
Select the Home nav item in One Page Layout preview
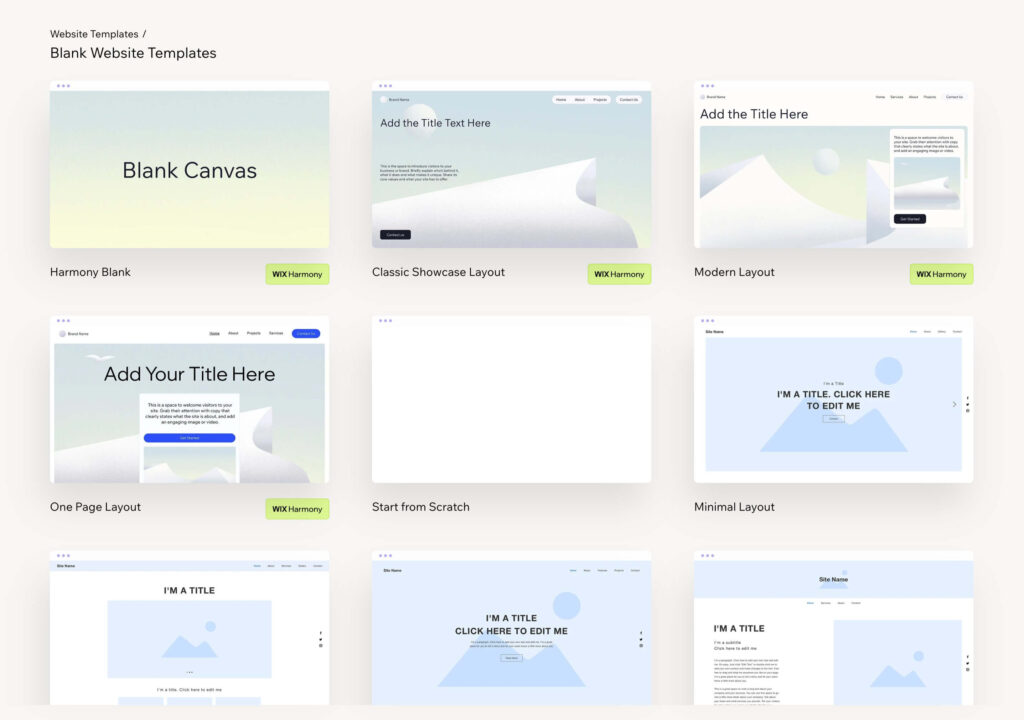(x=214, y=333)
